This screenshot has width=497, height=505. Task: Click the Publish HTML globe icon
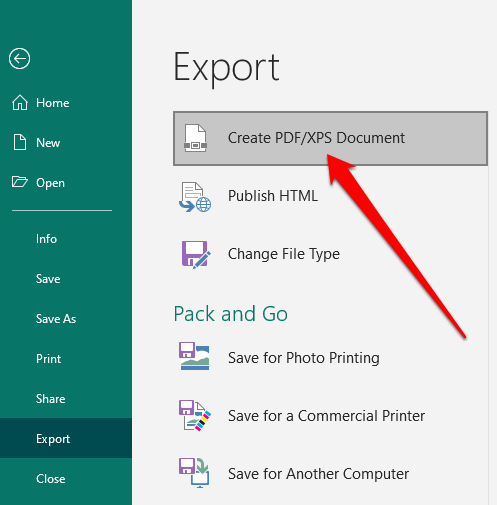pyautogui.click(x=195, y=197)
